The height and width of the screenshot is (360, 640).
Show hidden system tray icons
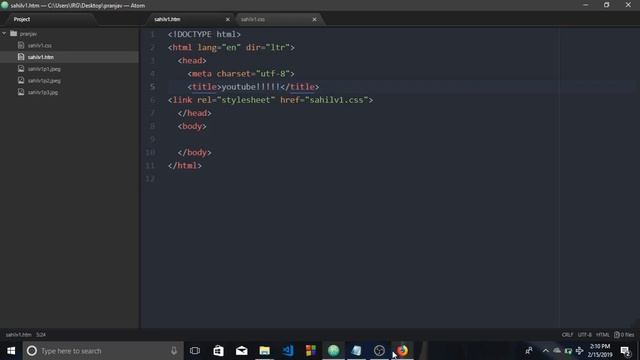[546, 351]
